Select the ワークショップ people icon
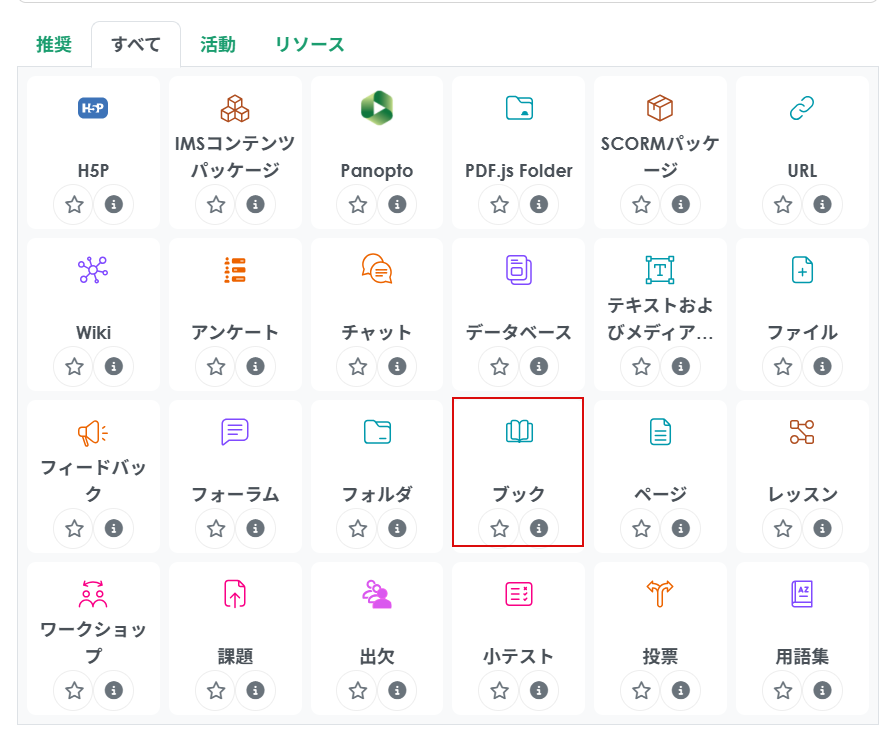Screen dimensions: 889x735 point(93,593)
